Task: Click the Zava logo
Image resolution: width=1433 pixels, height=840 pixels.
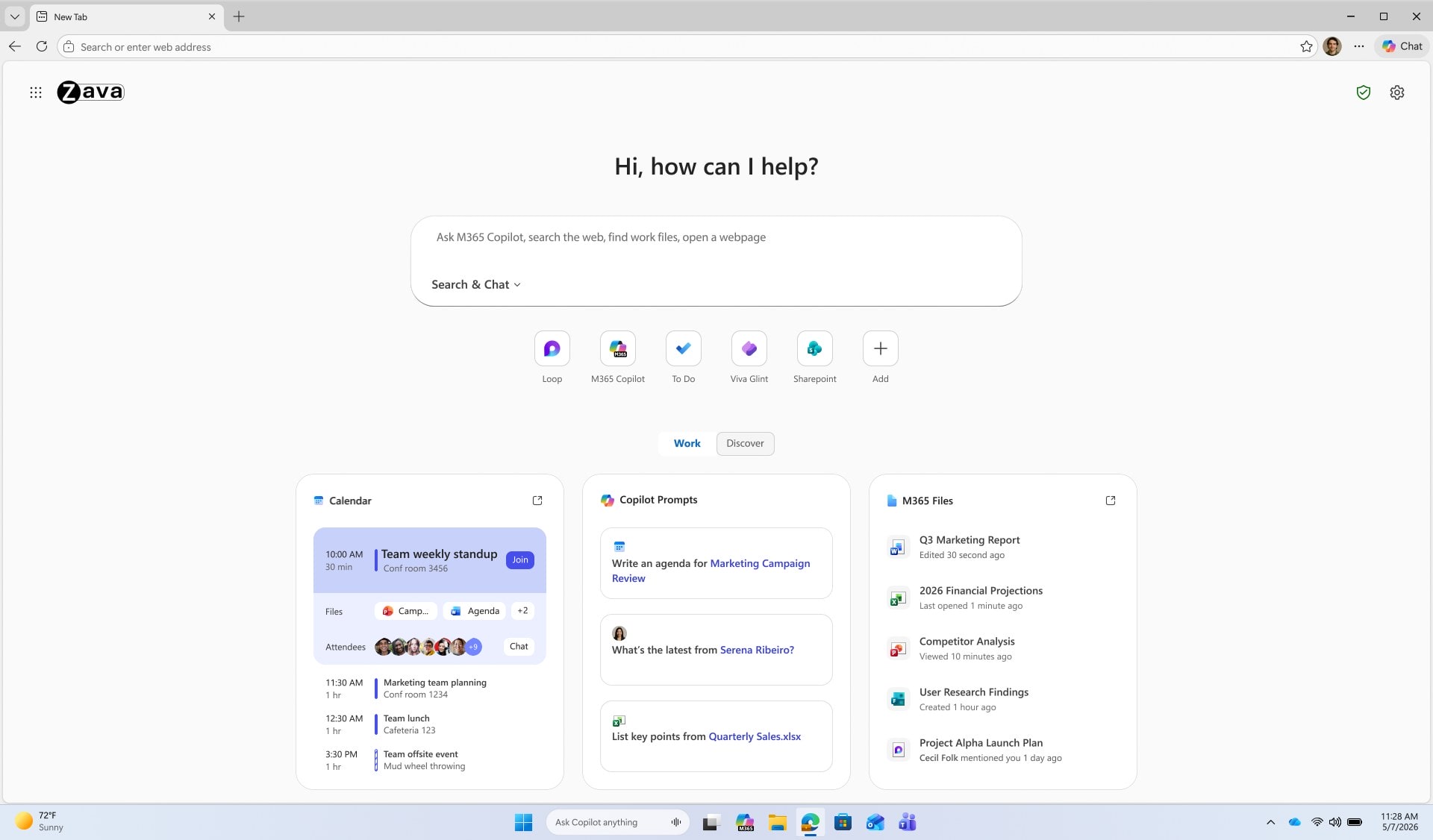Action: (91, 92)
